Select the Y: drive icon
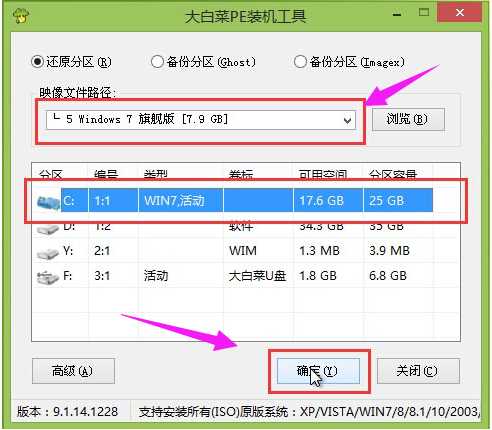492x430 pixels. click(x=48, y=254)
